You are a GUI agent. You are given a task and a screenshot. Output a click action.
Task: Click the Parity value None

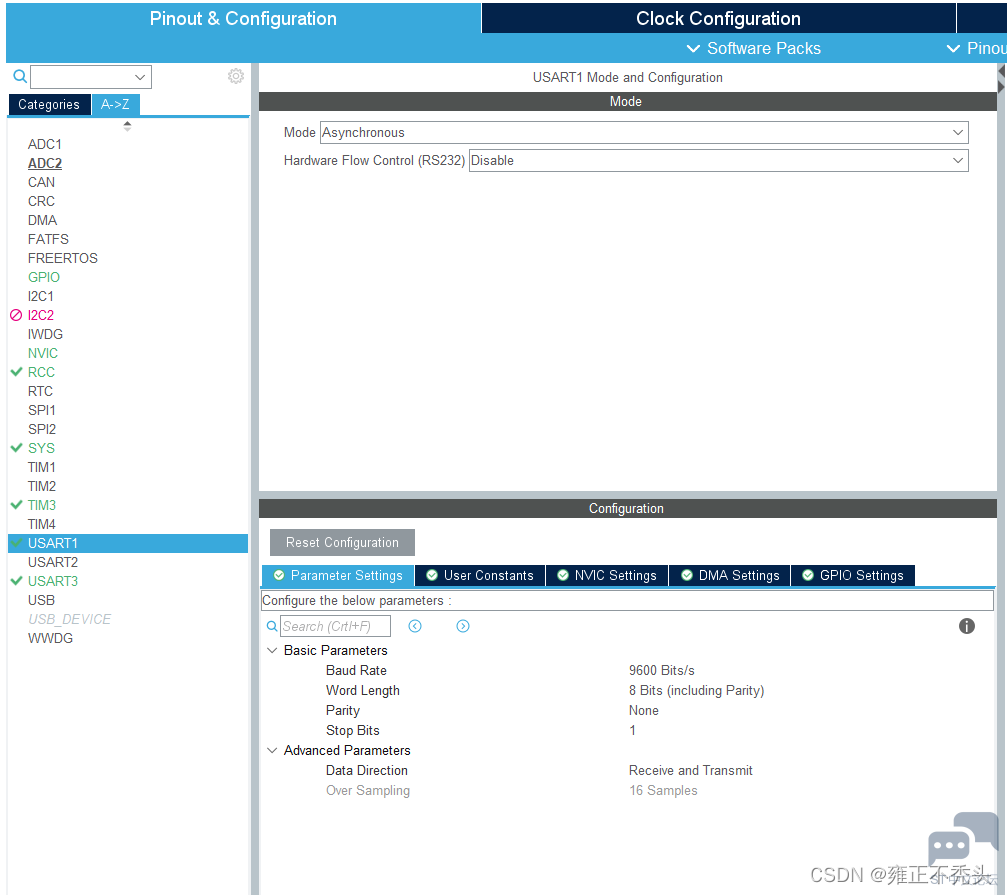[x=644, y=710]
